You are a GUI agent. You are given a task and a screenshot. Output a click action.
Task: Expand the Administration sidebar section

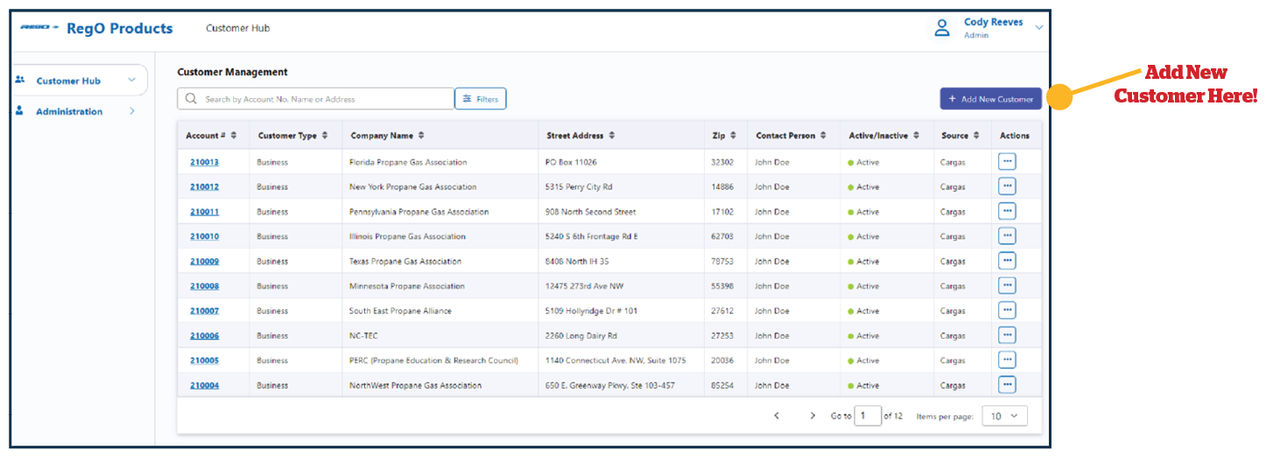[132, 111]
